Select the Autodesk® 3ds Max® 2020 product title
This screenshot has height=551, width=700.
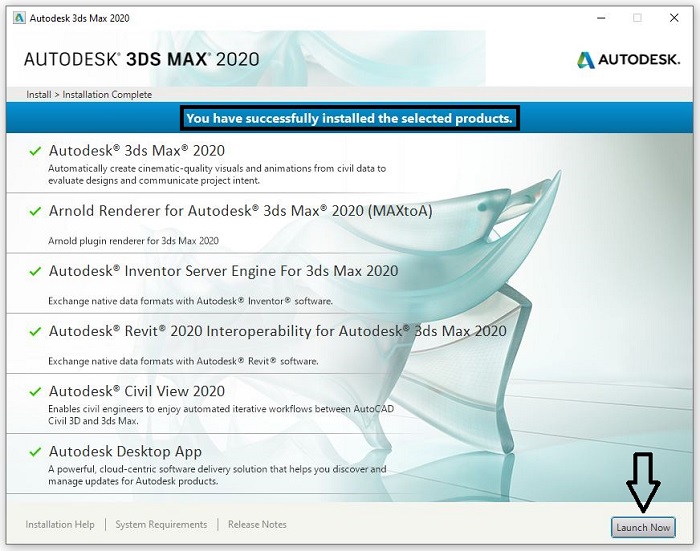[x=137, y=151]
